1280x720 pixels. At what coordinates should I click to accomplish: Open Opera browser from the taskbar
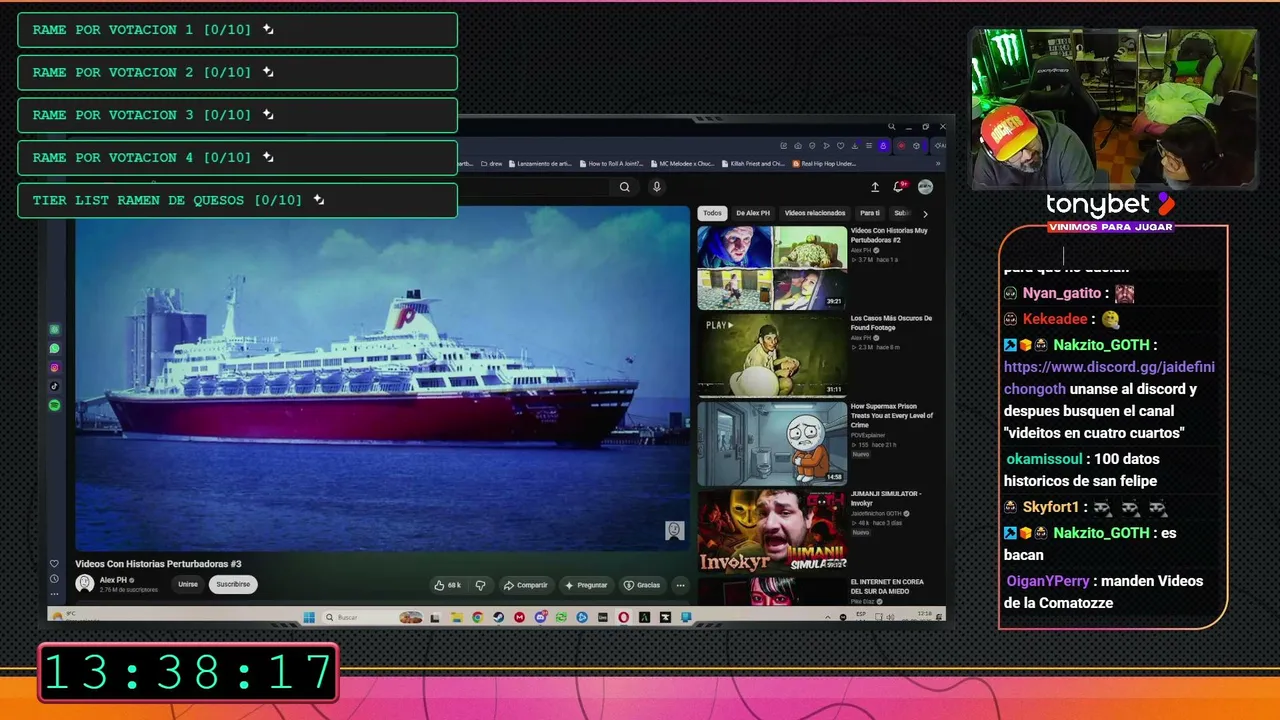click(x=624, y=617)
